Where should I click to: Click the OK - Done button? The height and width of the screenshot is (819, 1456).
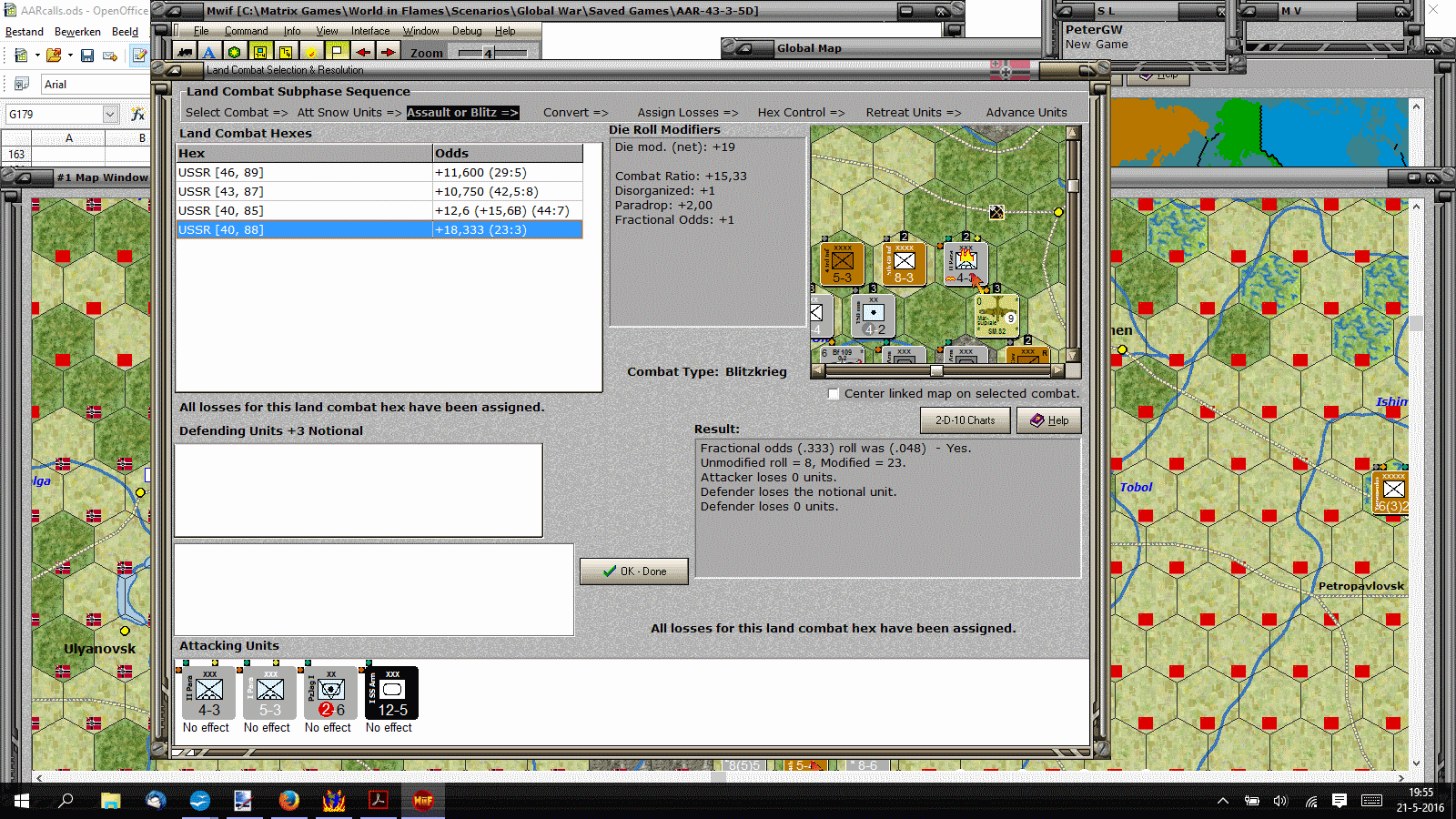(x=633, y=571)
